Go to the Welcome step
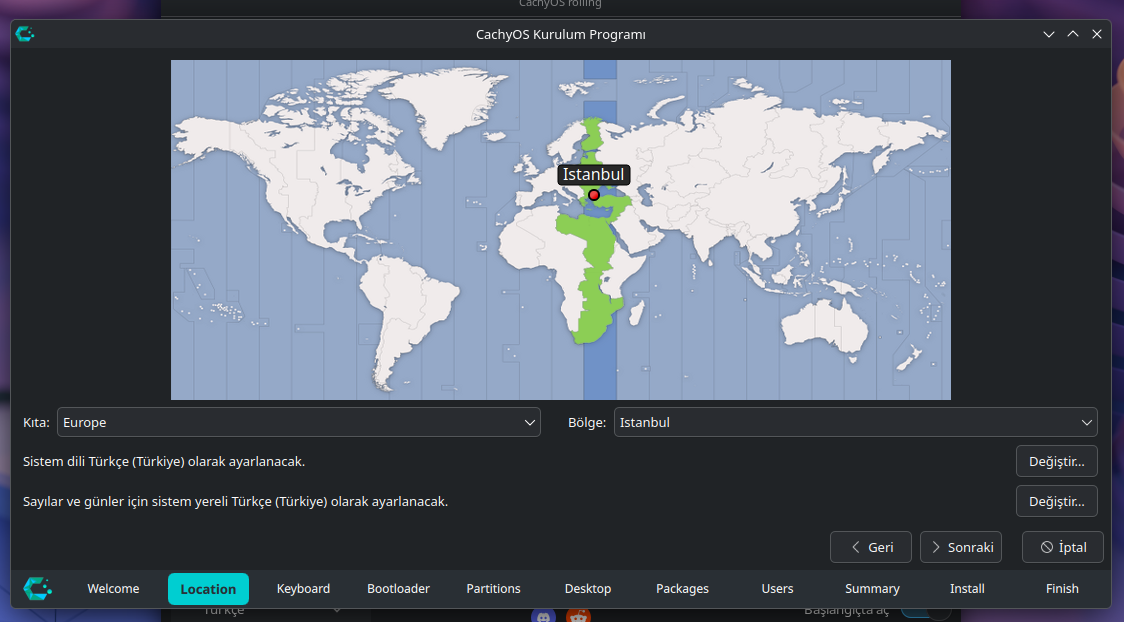1124x622 pixels. [113, 588]
